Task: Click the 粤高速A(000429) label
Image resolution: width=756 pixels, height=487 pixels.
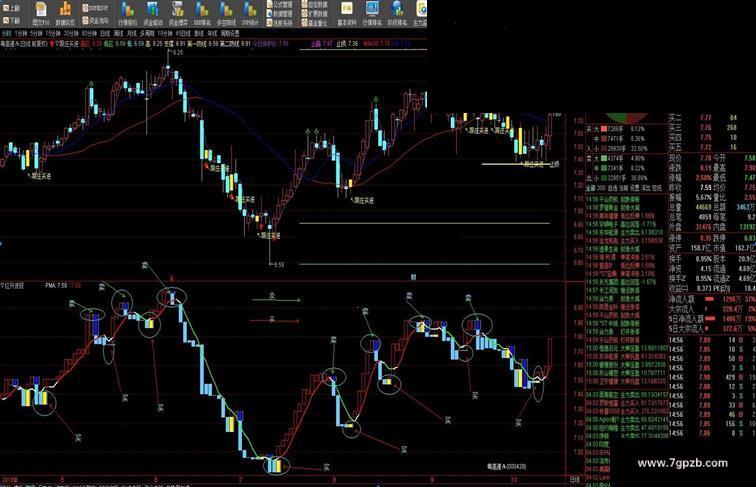Action: click(x=506, y=467)
